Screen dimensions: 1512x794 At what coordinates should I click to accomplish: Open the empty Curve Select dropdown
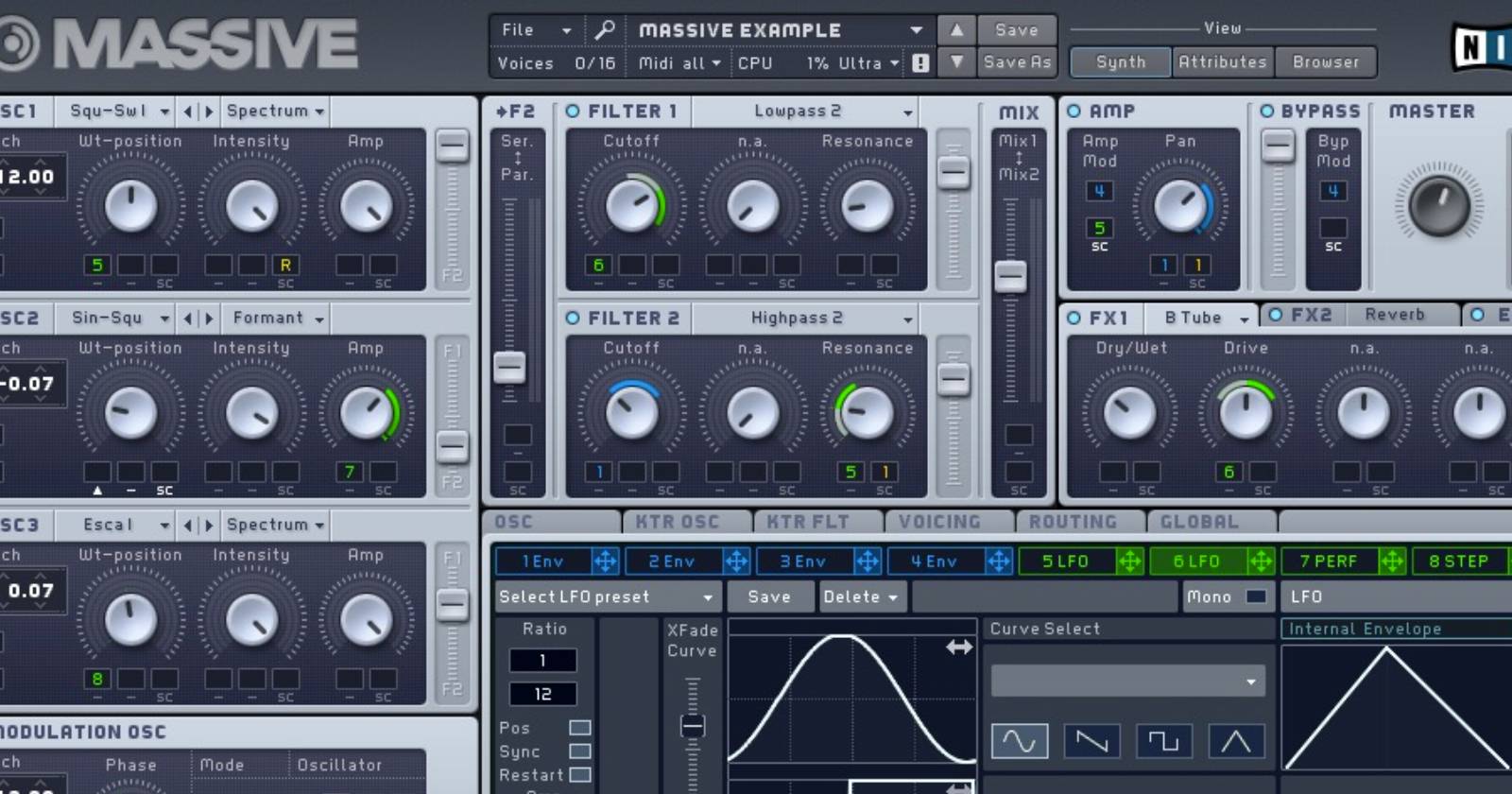1128,681
